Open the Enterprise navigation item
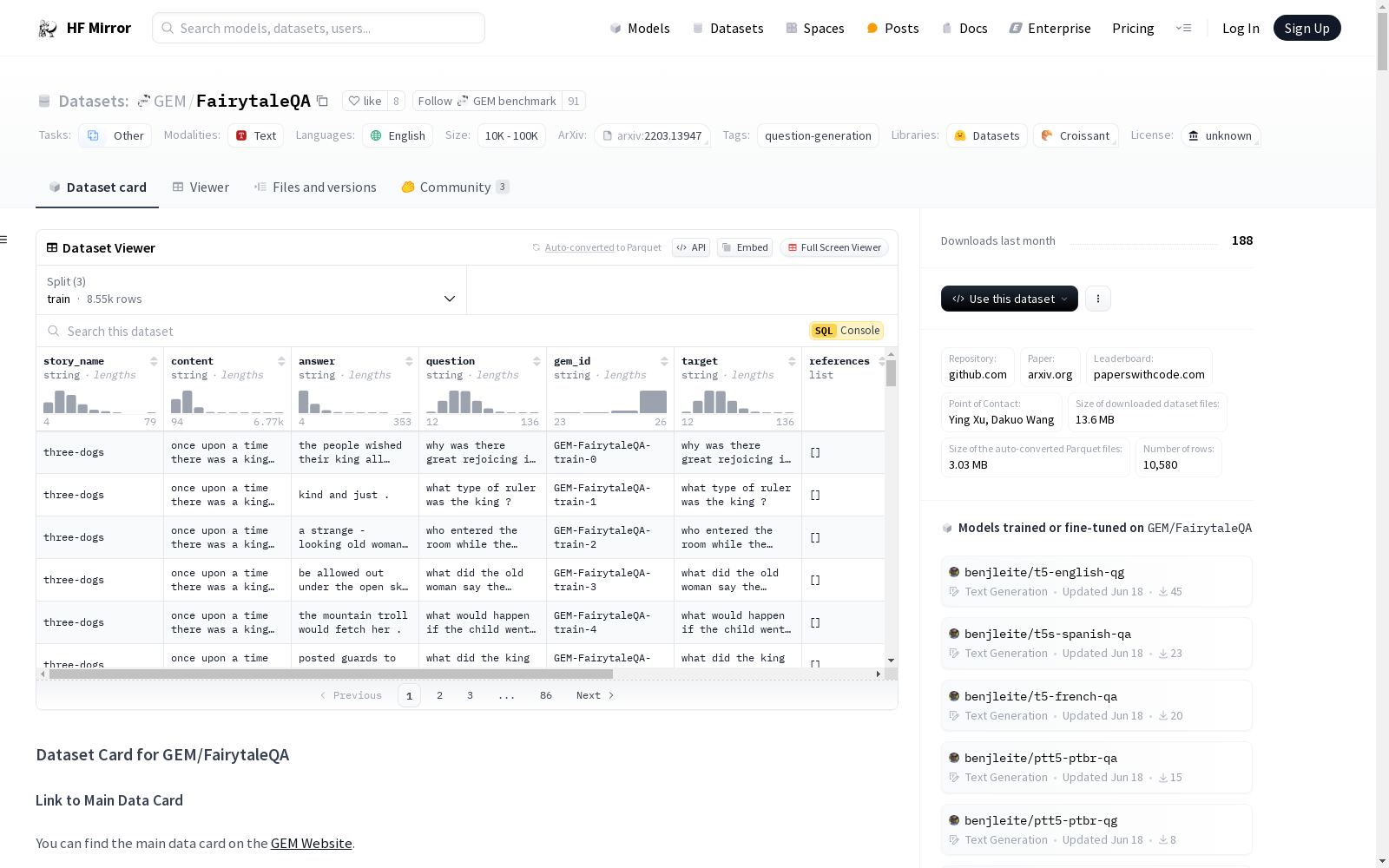The width and height of the screenshot is (1389, 868). [1050, 28]
